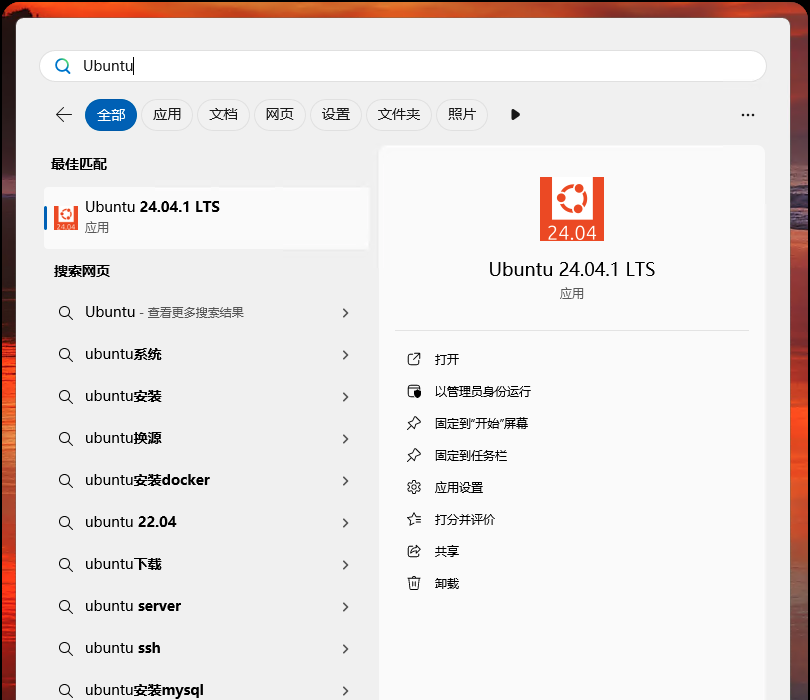Viewport: 810px width, 700px height.
Task: Show more filters with the play arrow
Action: pos(515,115)
